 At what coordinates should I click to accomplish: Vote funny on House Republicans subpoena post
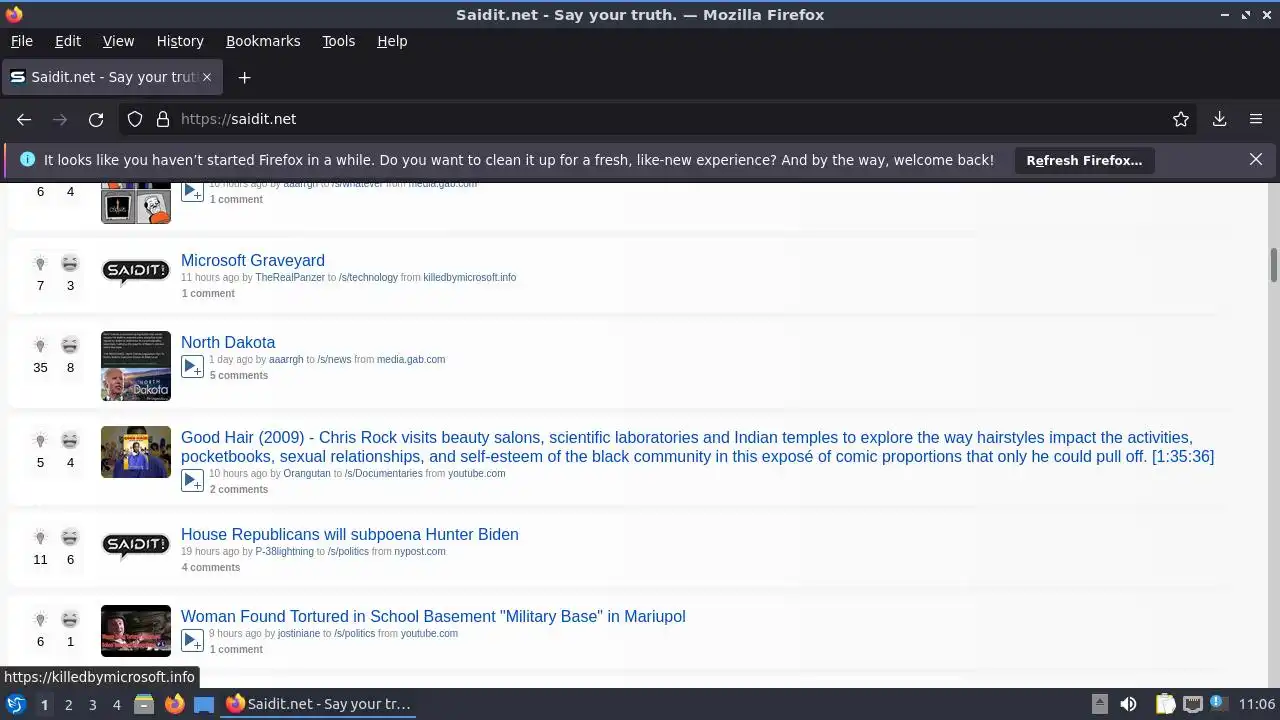(x=70, y=538)
